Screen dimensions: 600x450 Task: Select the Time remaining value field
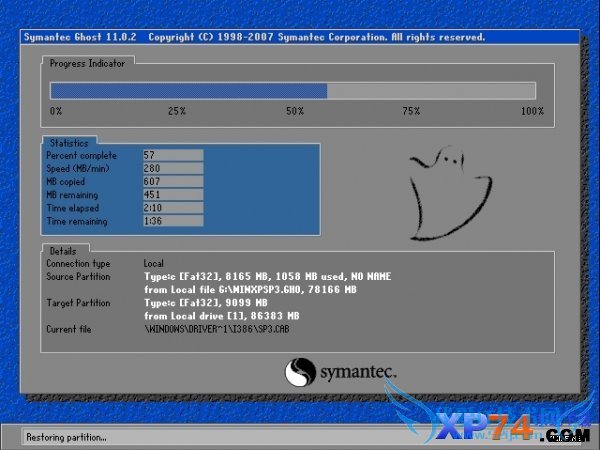click(x=173, y=221)
